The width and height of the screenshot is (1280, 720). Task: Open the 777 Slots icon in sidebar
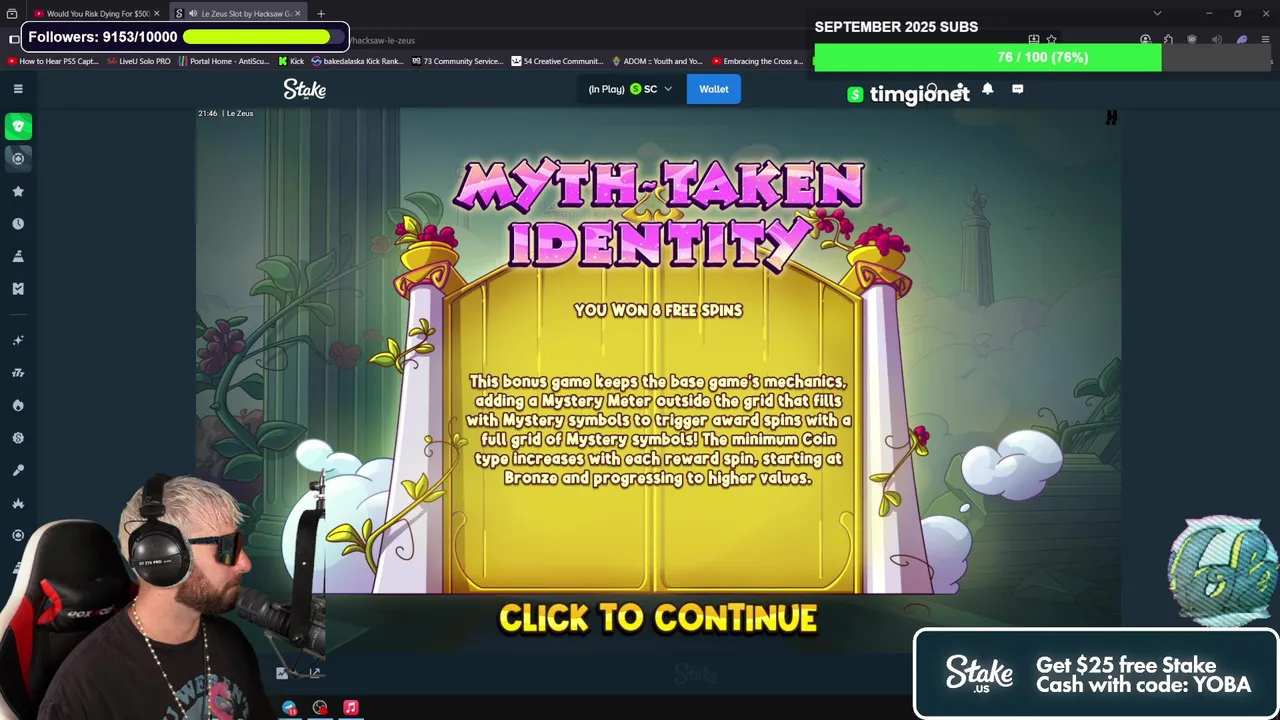[18, 373]
